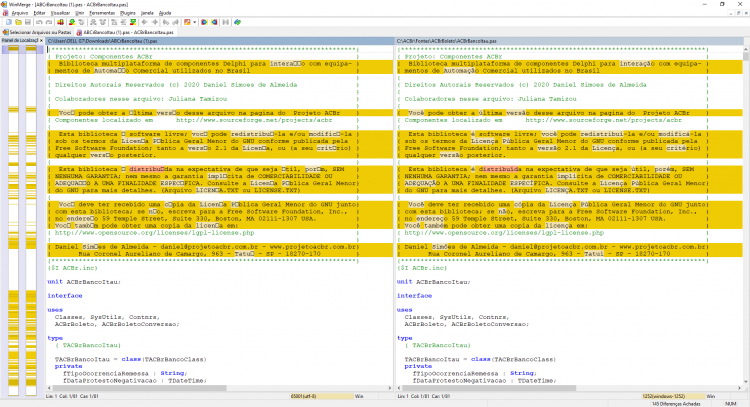Open the Plugins menu
Viewport: 750px width, 407px height.
pyautogui.click(x=128, y=13)
